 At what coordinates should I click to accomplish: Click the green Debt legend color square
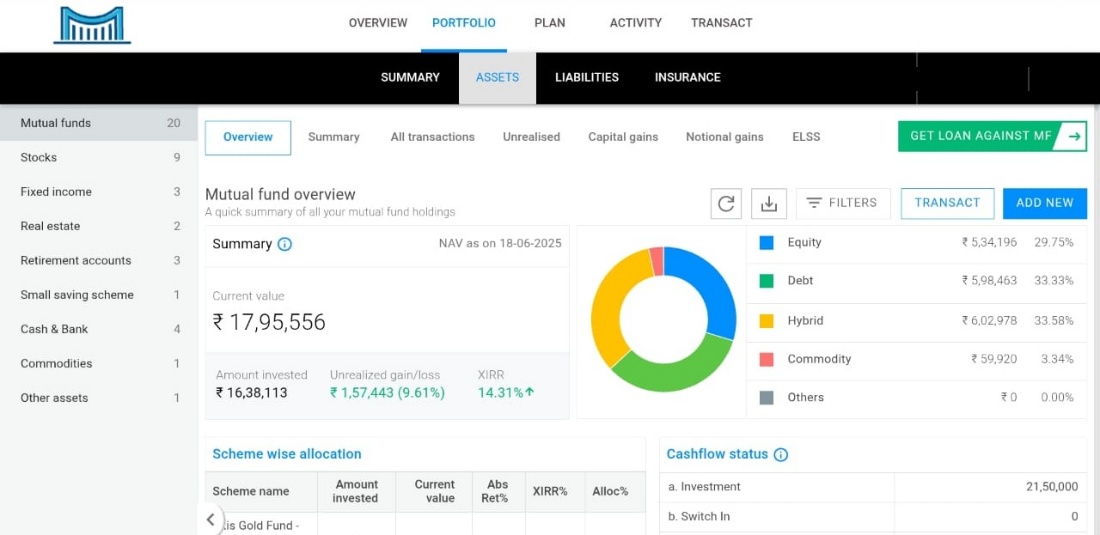767,281
